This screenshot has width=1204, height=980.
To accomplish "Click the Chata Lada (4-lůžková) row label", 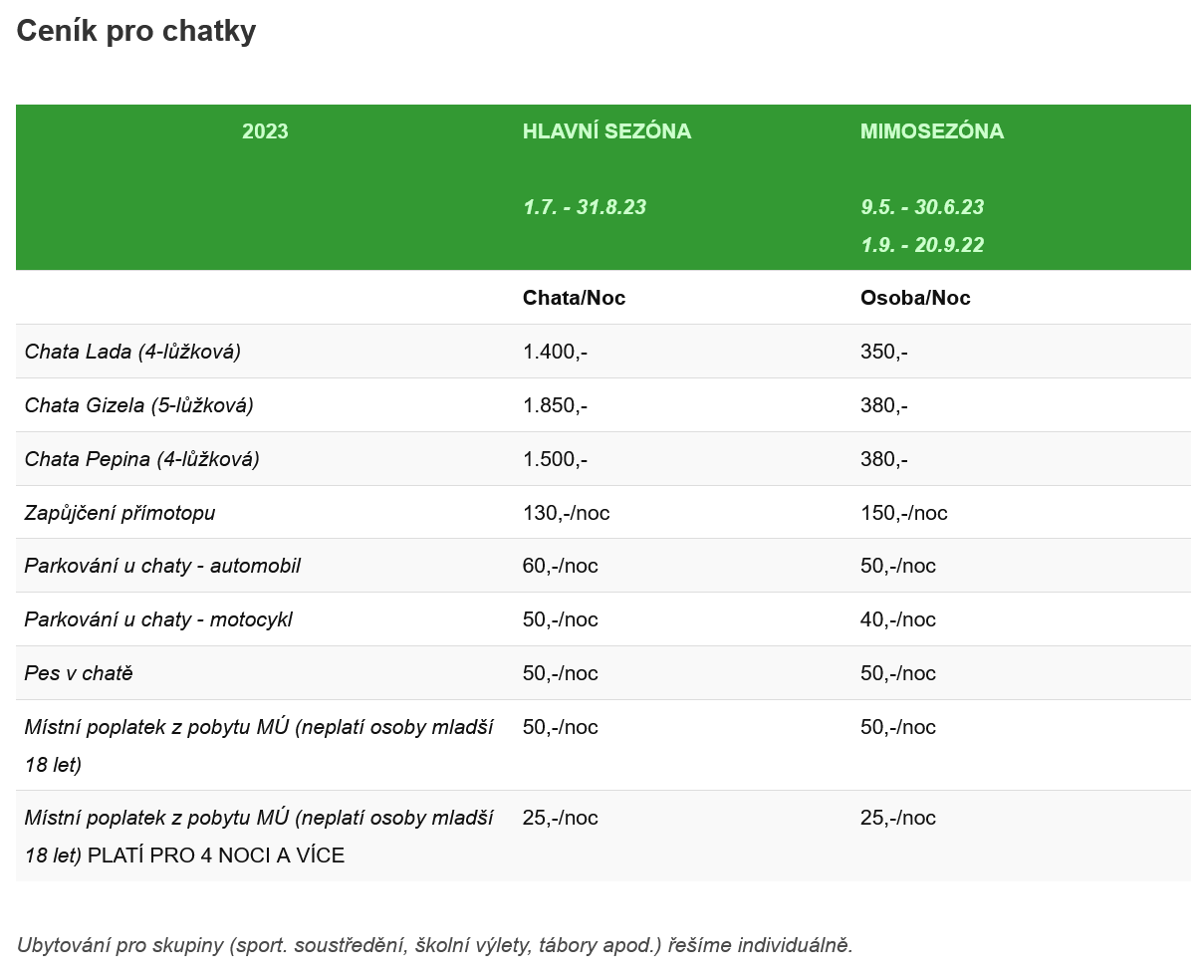I will pos(132,352).
